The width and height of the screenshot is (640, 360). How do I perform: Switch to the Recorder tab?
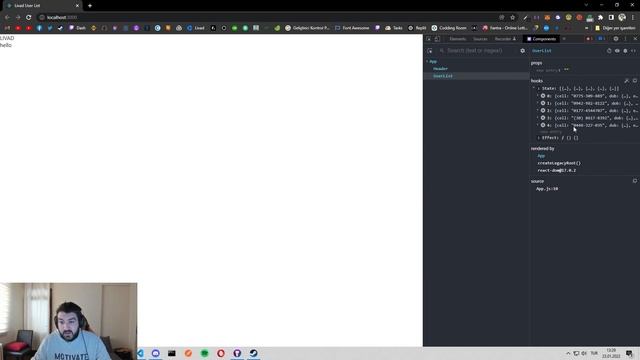[x=505, y=39]
